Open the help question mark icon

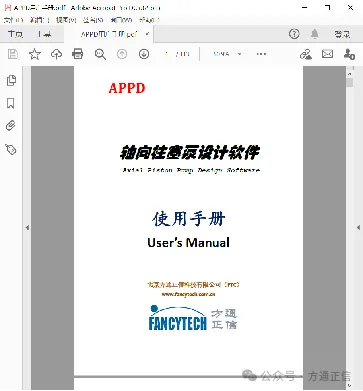click(294, 34)
